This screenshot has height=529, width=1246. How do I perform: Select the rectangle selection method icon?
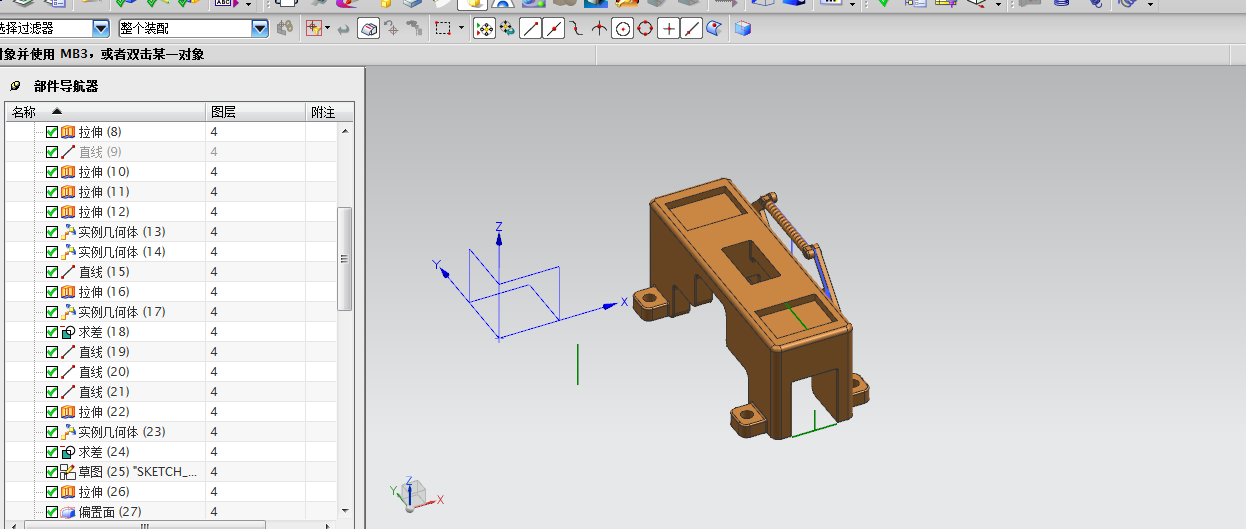[443, 29]
